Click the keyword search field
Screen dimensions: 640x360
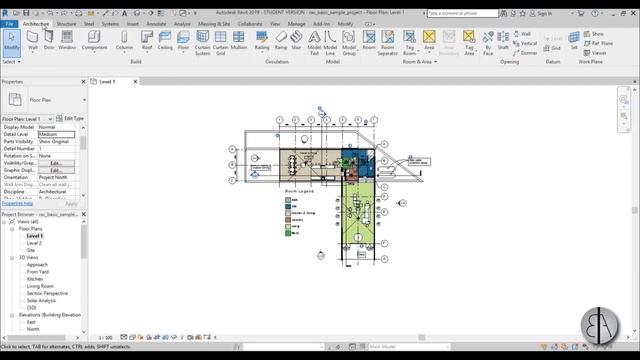(x=462, y=13)
